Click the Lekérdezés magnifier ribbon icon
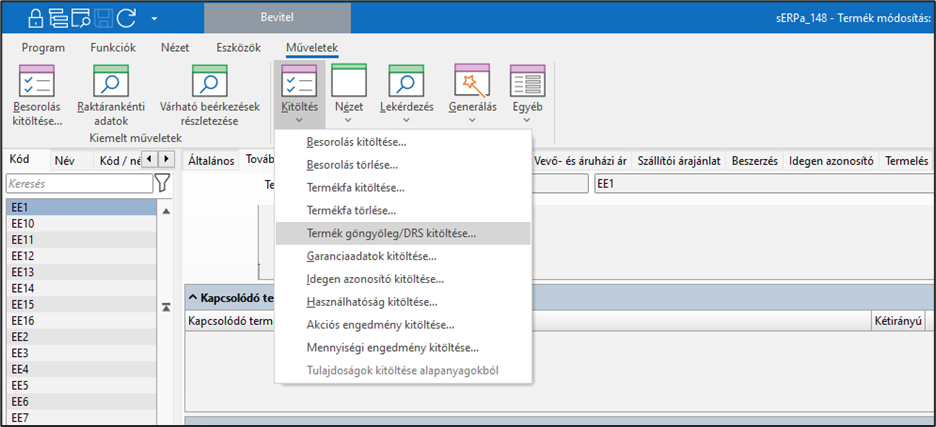Image resolution: width=936 pixels, height=427 pixels. [x=407, y=81]
